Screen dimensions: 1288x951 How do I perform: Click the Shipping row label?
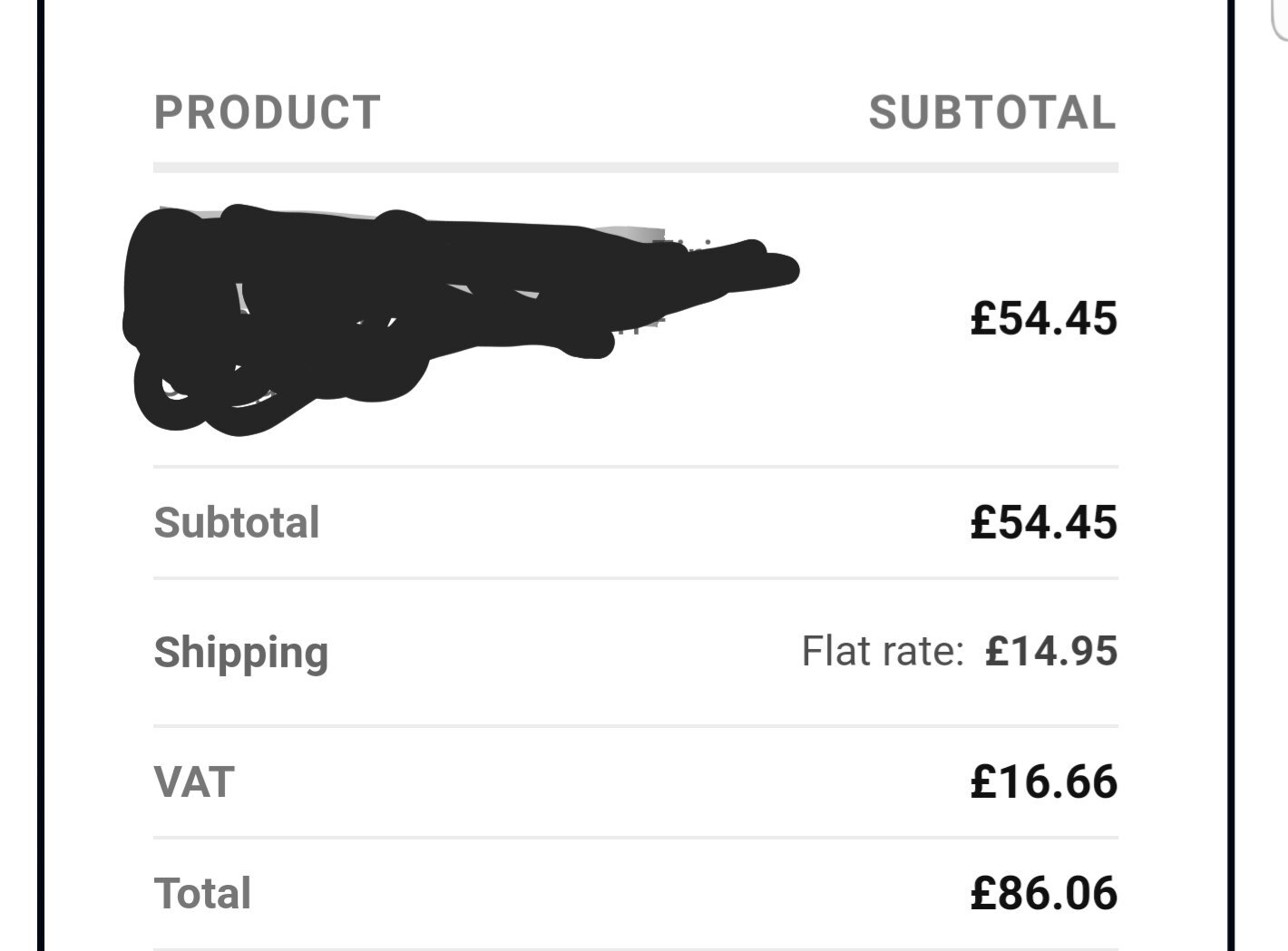pyautogui.click(x=241, y=654)
